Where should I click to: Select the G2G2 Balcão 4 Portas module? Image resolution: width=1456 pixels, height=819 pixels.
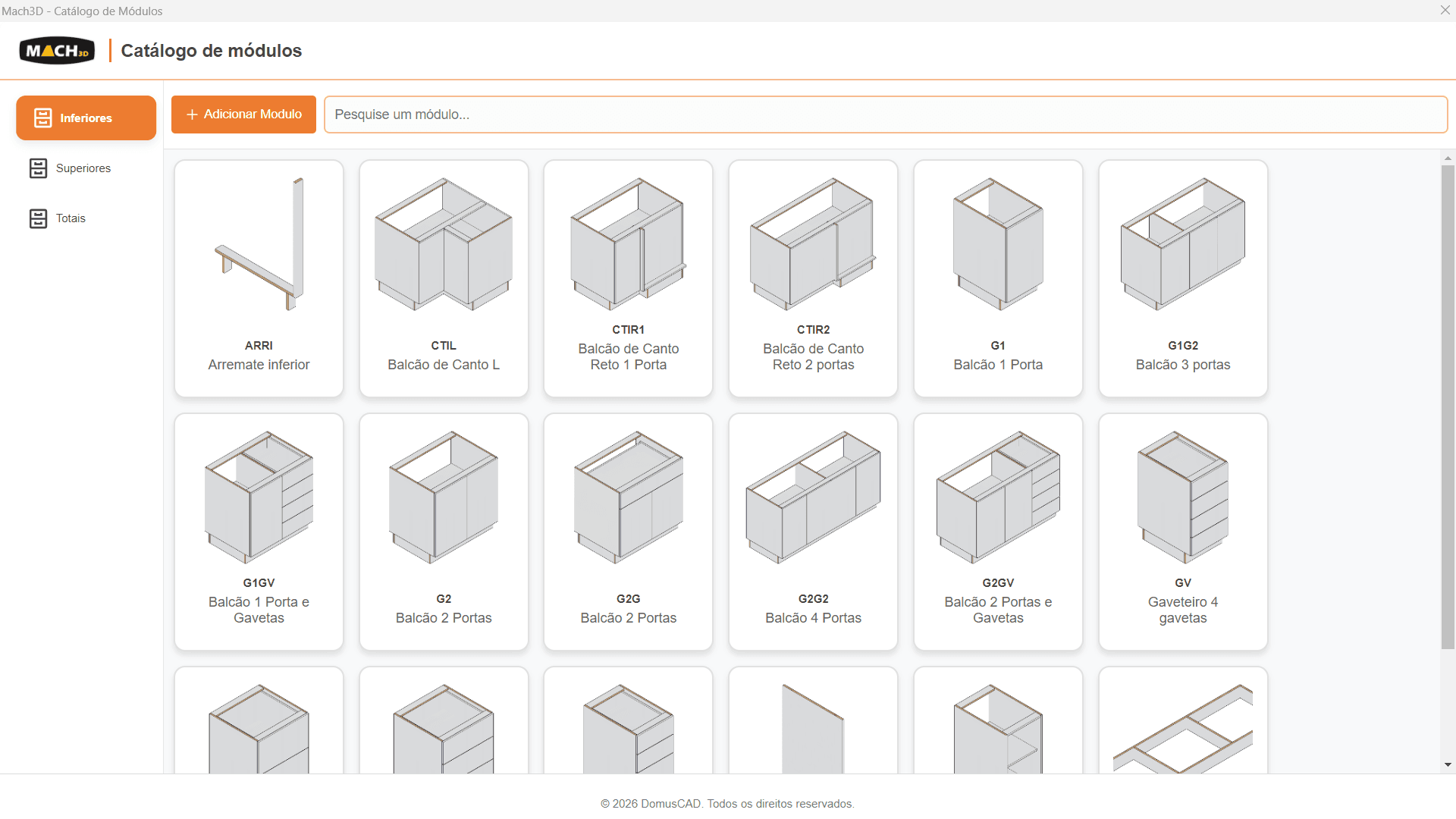813,532
